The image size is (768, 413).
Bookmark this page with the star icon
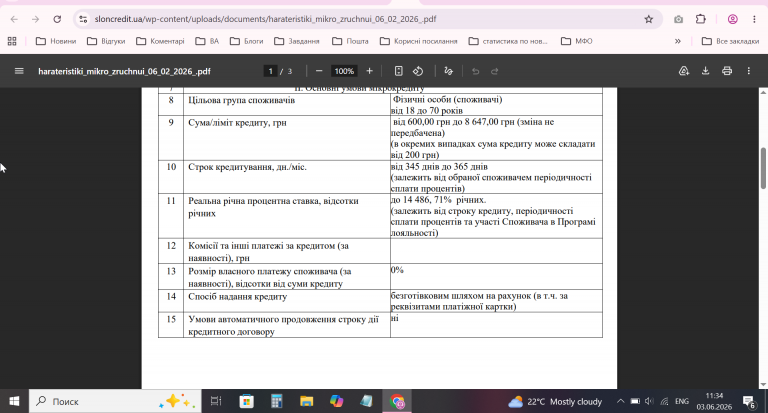tap(648, 19)
